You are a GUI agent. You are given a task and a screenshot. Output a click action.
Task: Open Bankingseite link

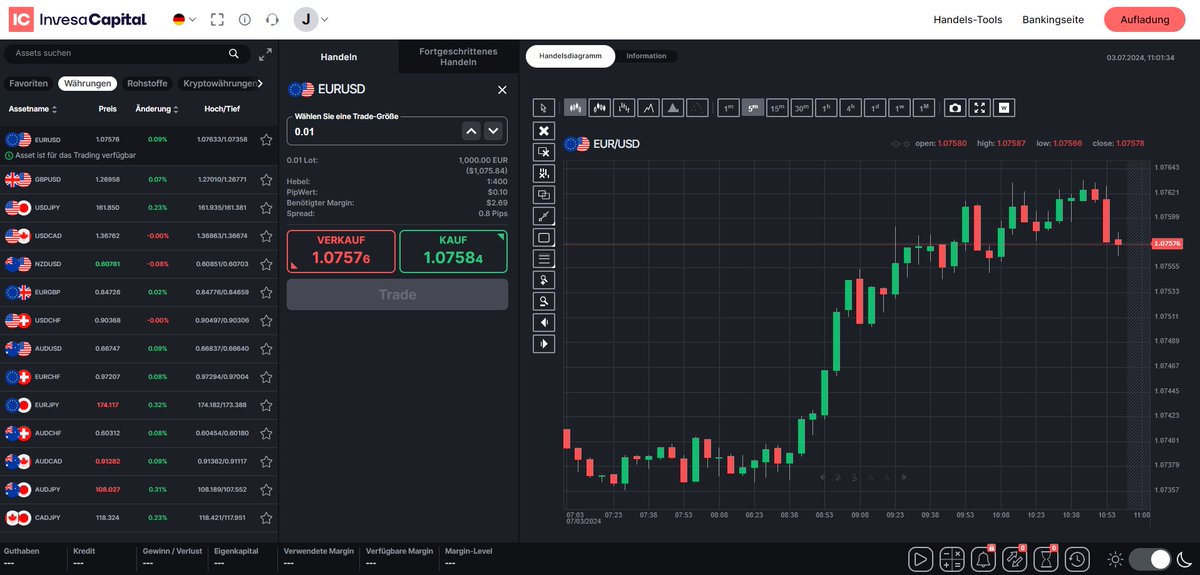coord(1053,20)
